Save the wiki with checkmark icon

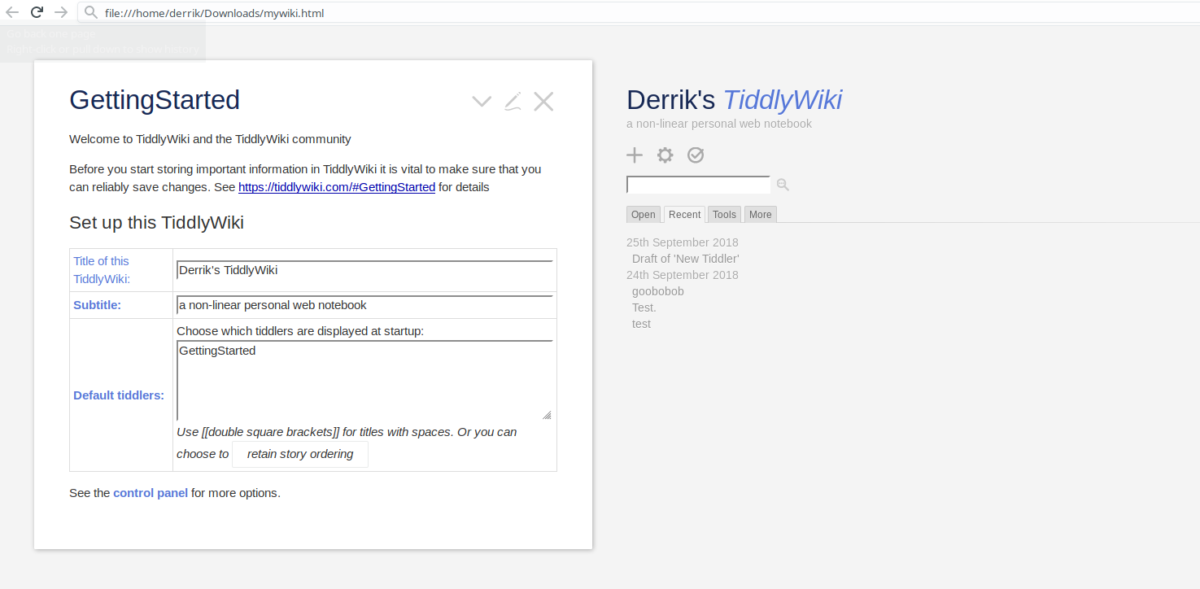pyautogui.click(x=696, y=155)
